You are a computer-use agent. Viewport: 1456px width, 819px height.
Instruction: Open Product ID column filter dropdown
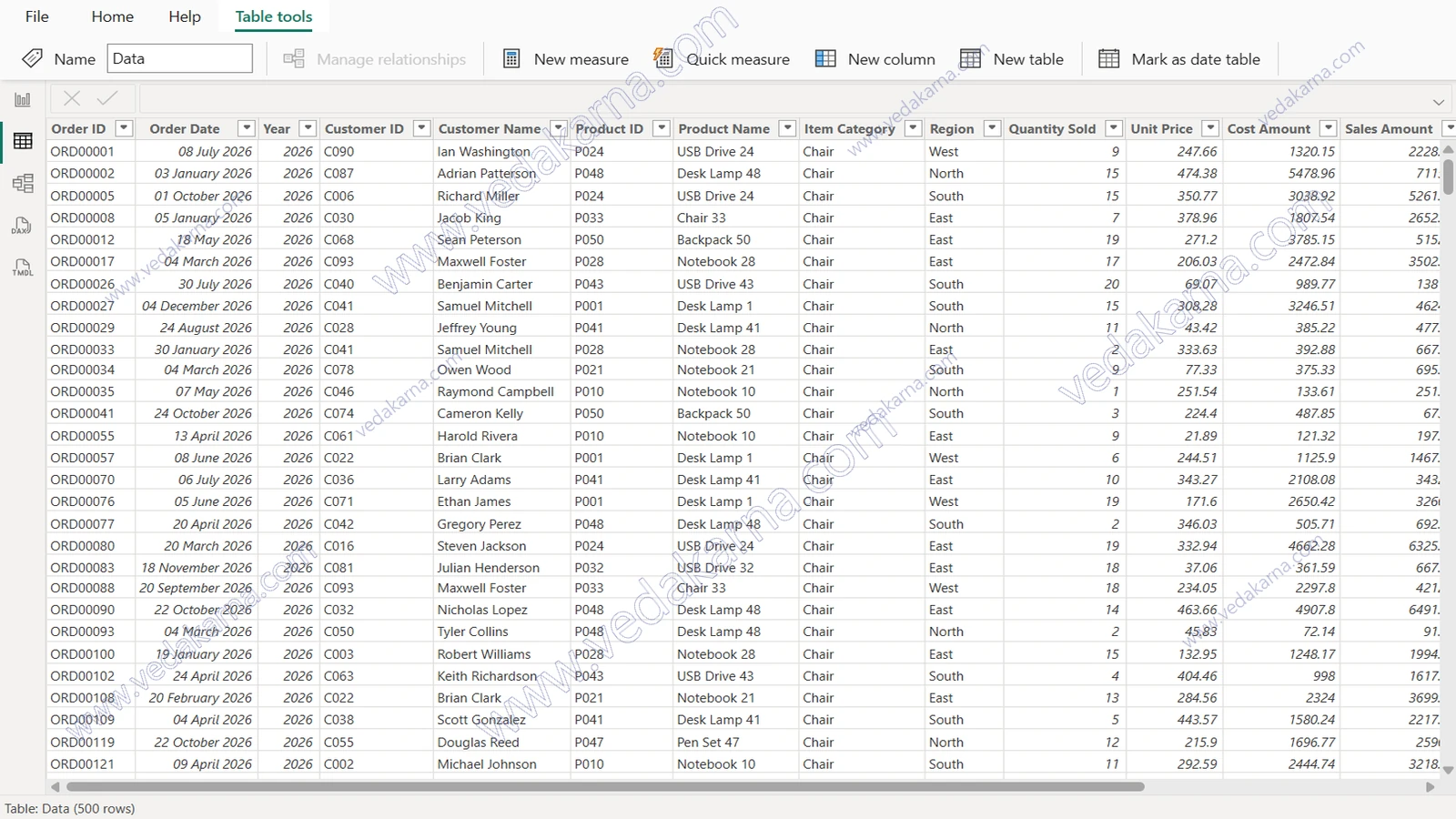click(x=662, y=128)
